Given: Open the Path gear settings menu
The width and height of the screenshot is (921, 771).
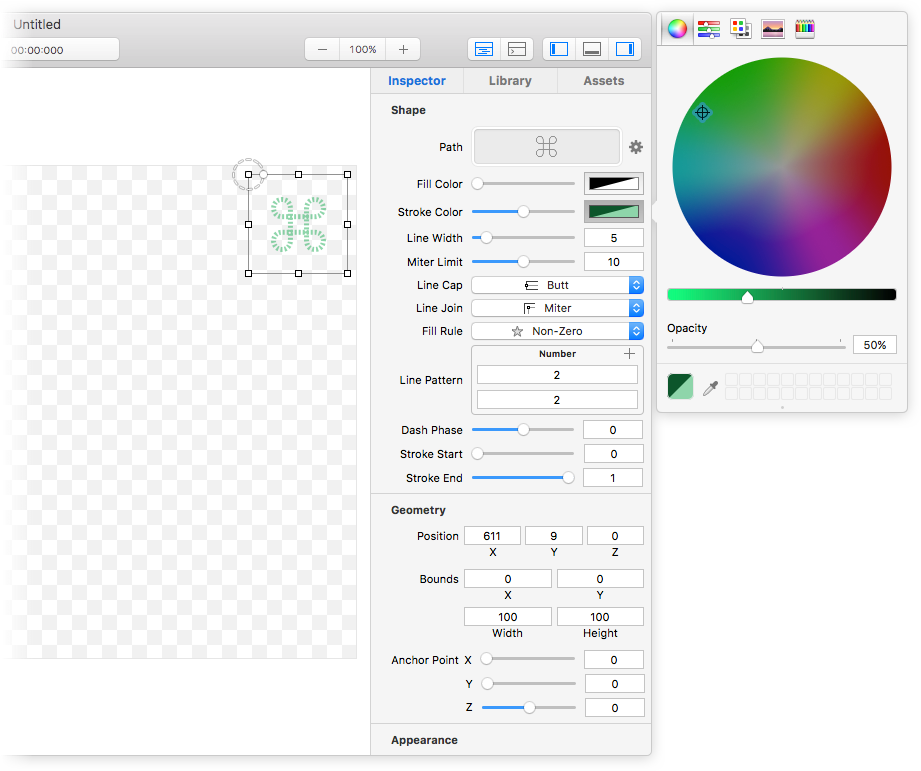Looking at the screenshot, I should click(636, 147).
